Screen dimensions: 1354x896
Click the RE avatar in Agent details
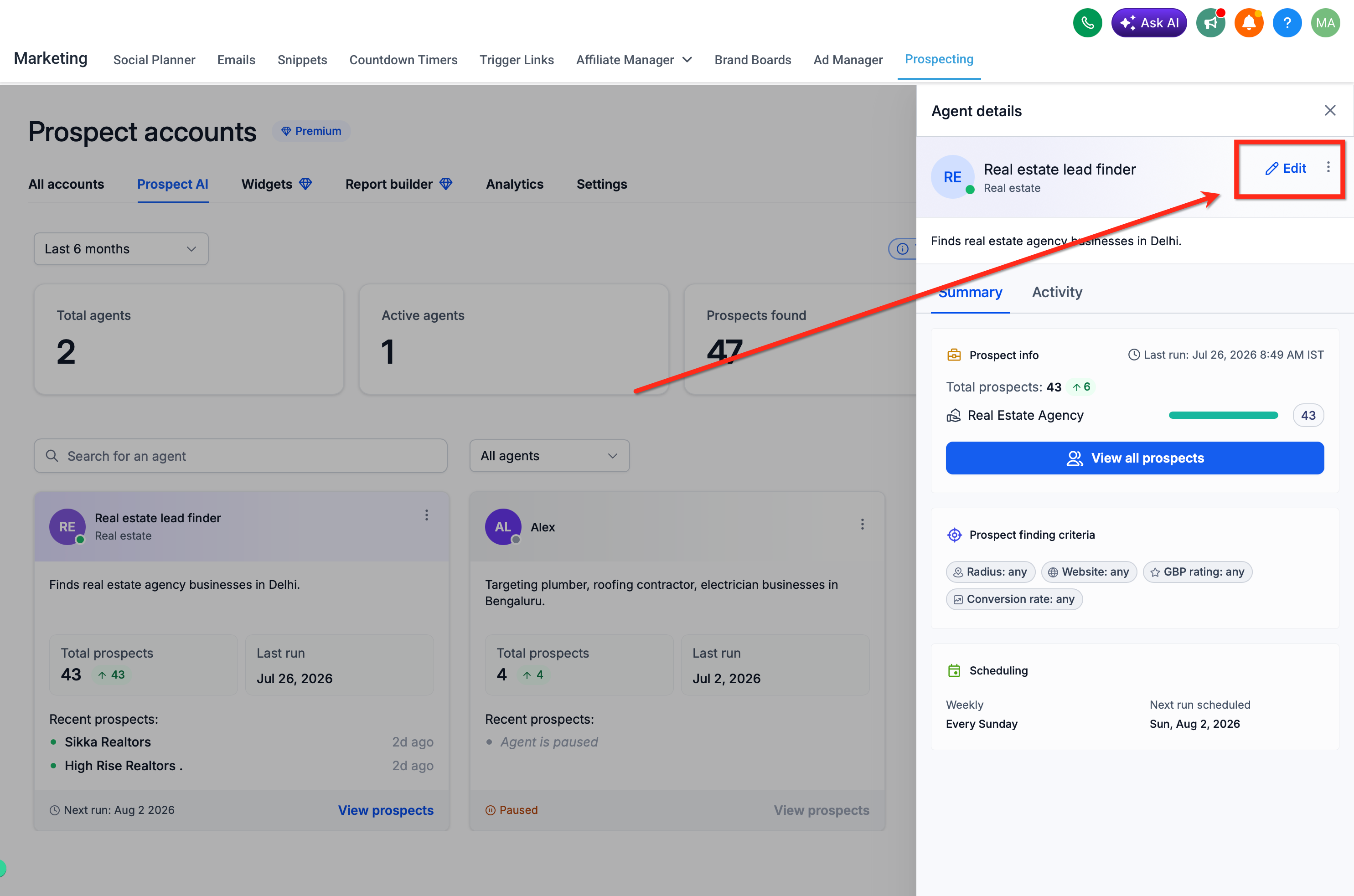[952, 177]
